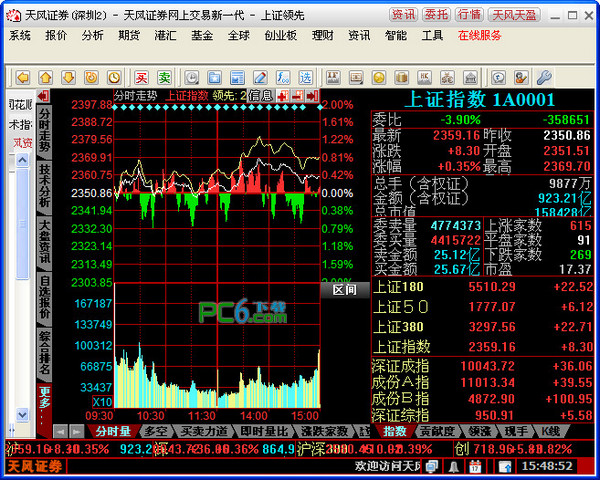Click the orange circular refresh toolbar icon

91,78
